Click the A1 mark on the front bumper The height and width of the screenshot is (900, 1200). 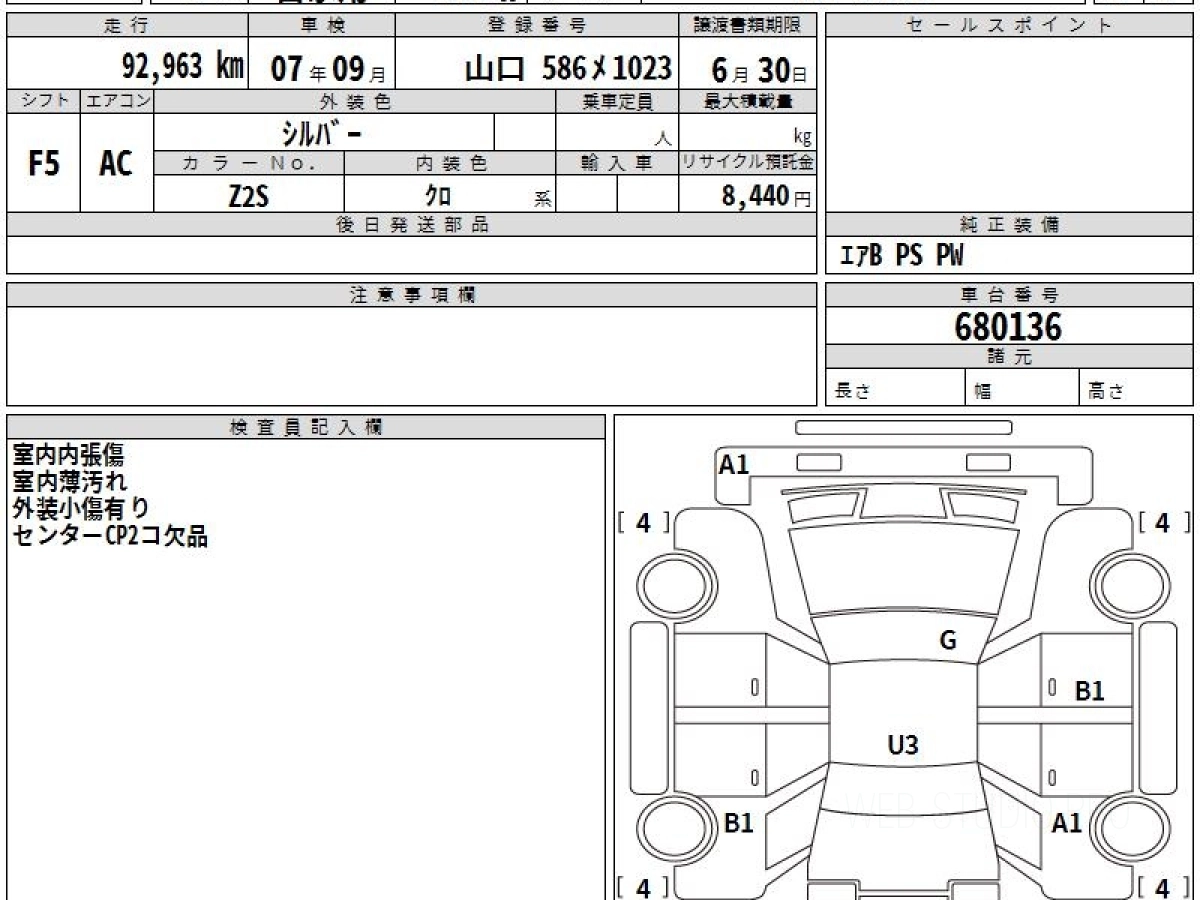pyautogui.click(x=734, y=464)
